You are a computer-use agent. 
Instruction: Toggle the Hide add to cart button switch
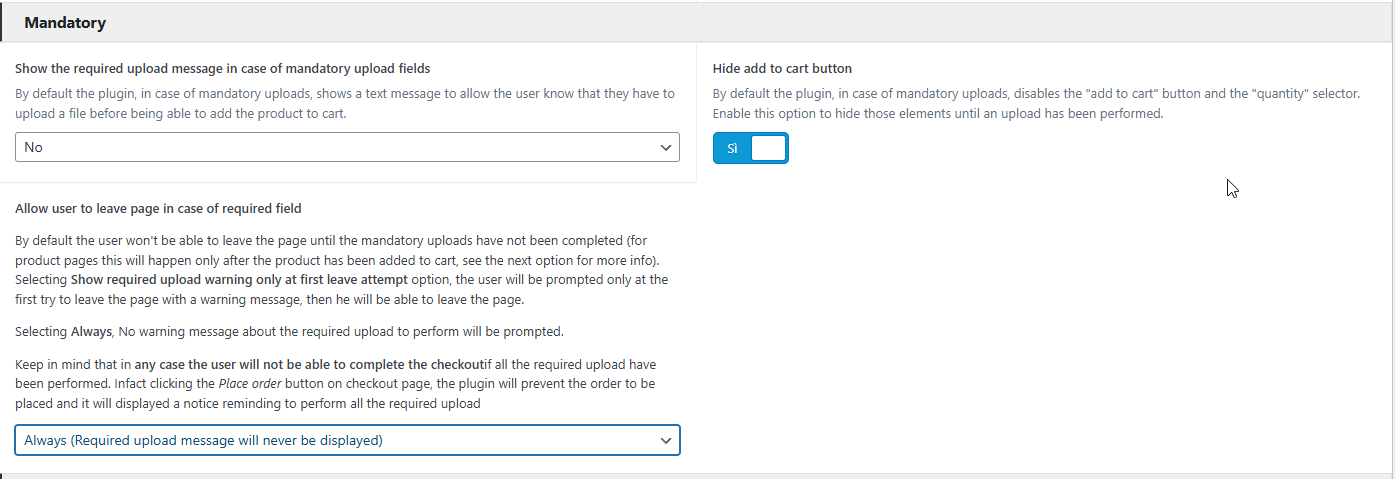(750, 148)
